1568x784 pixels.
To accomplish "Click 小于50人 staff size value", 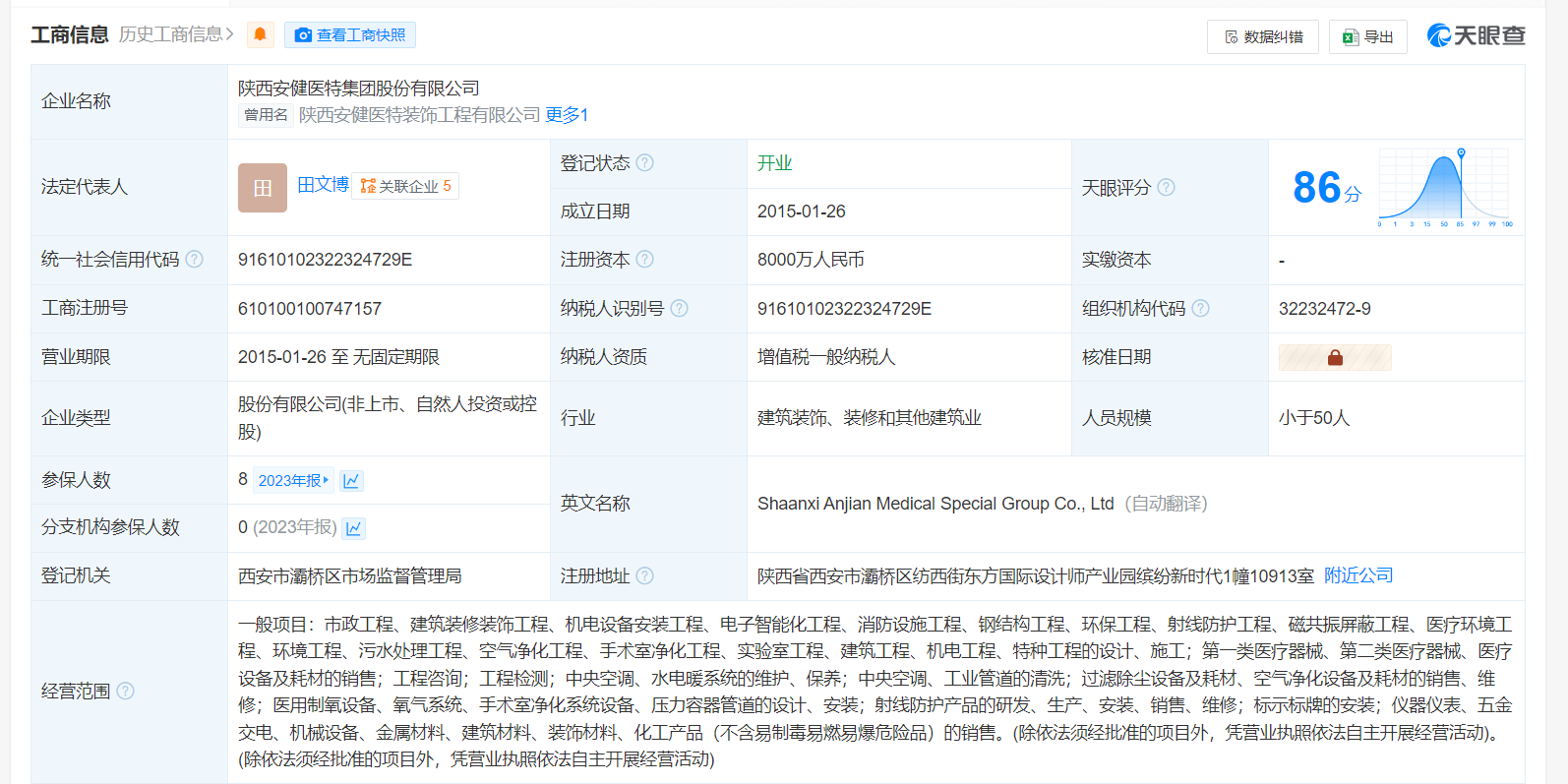I will 1313,418.
